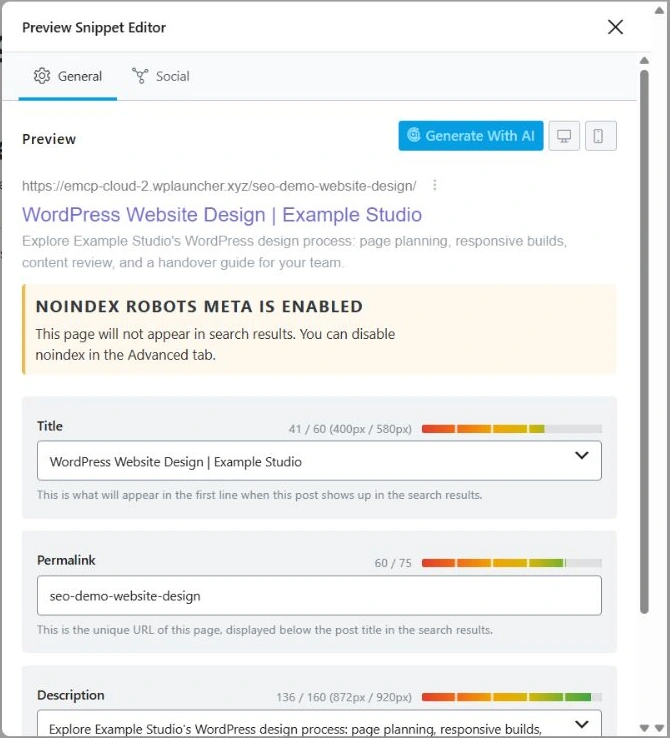
Task: Click the Description length progress bar
Action: [511, 697]
